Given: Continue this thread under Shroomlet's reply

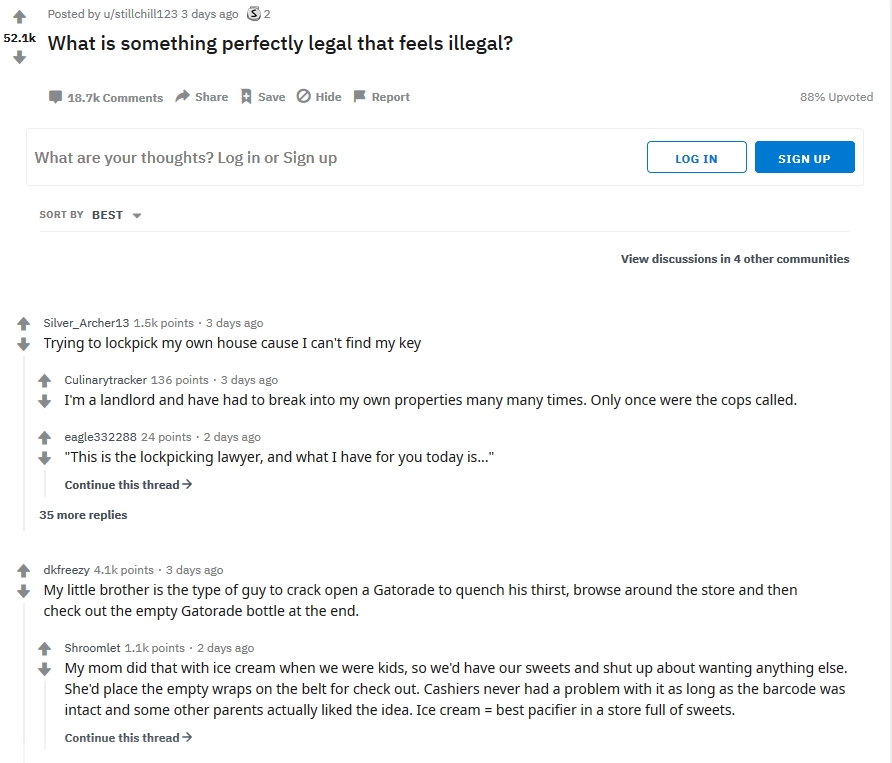Looking at the screenshot, I should pyautogui.click(x=128, y=738).
